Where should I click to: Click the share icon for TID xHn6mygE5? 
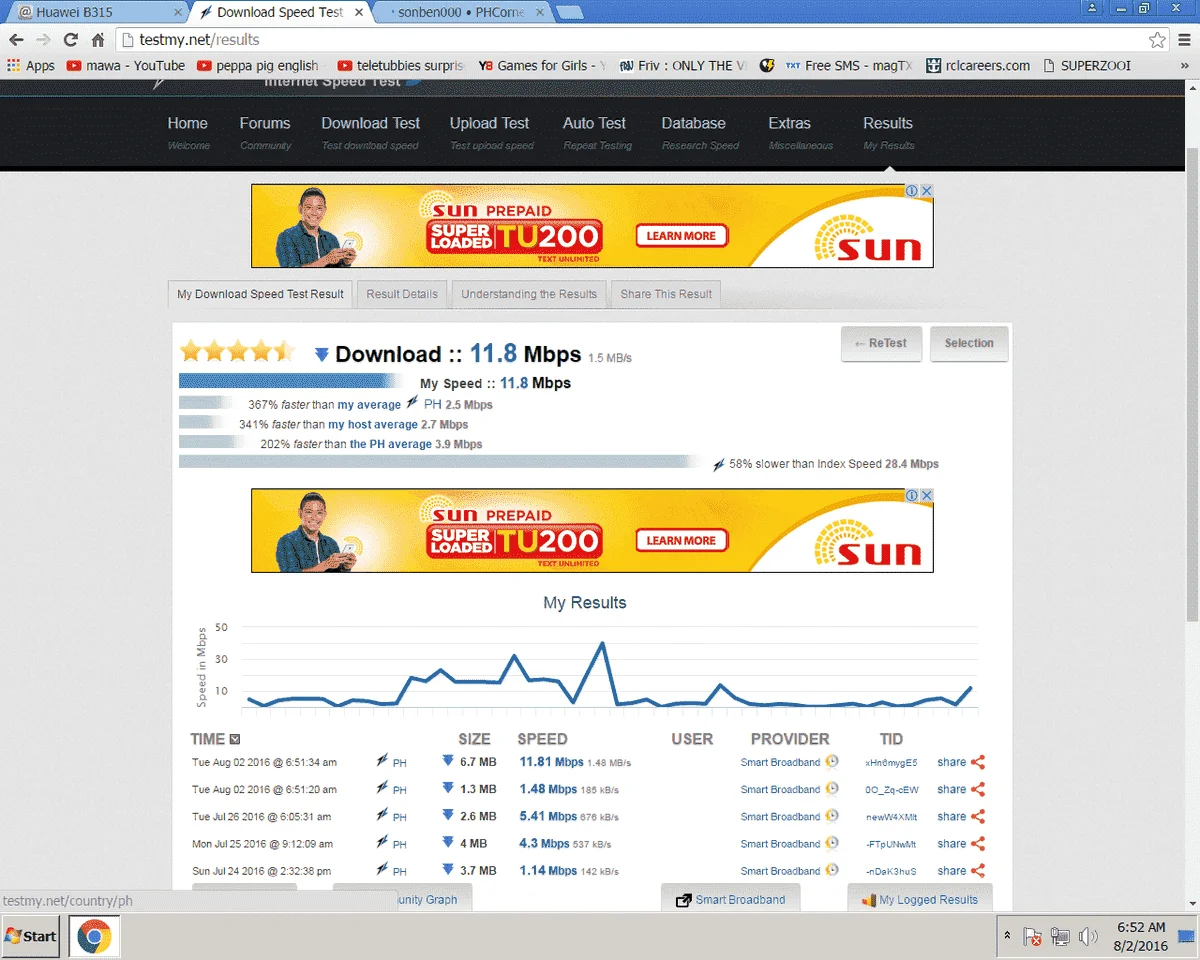coord(978,762)
